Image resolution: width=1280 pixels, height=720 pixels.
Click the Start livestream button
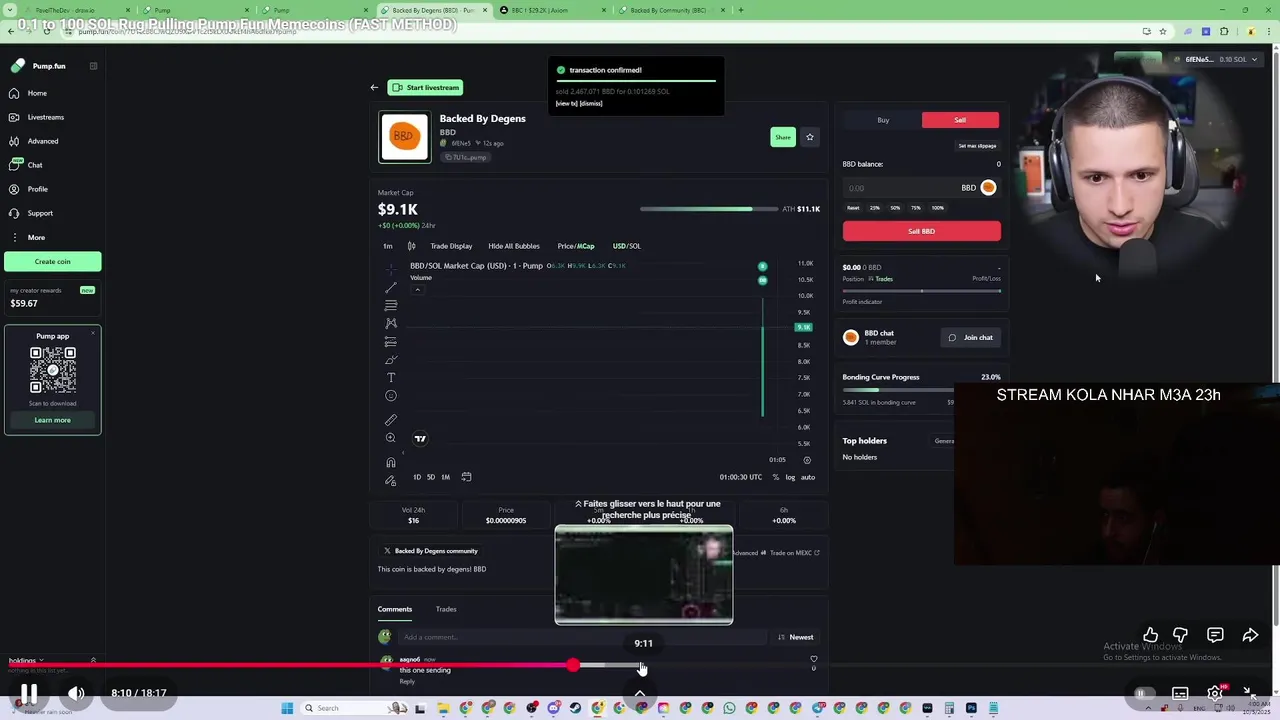click(x=426, y=87)
